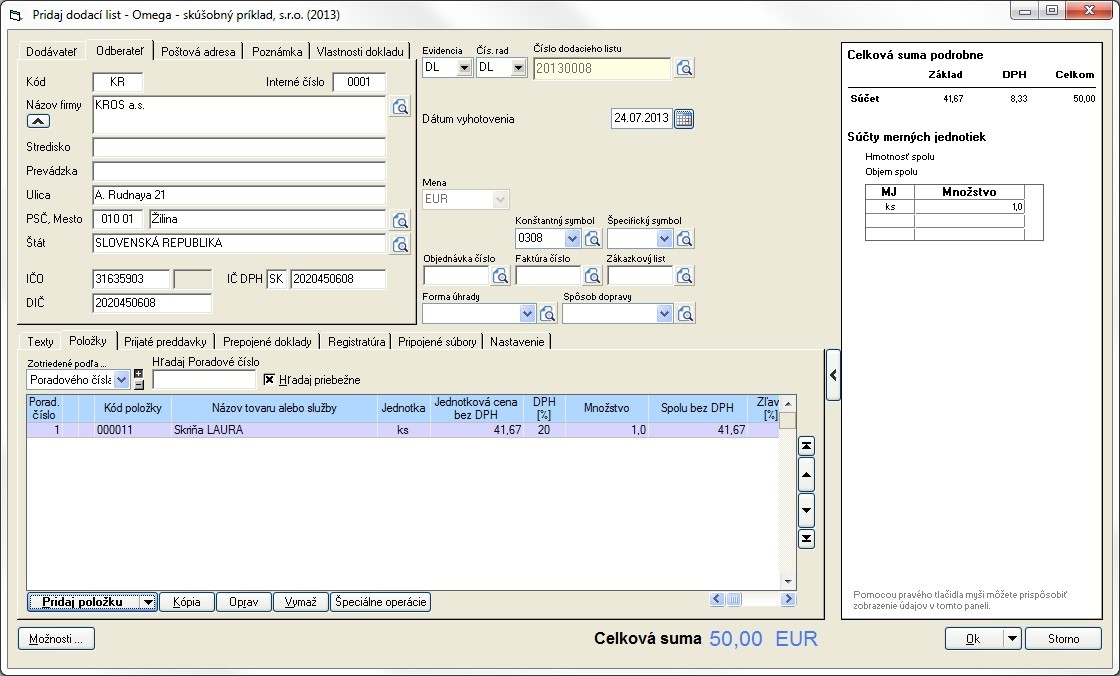The height and width of the screenshot is (676, 1120).
Task: Select the Skriňa LAURA item row
Action: click(403, 430)
